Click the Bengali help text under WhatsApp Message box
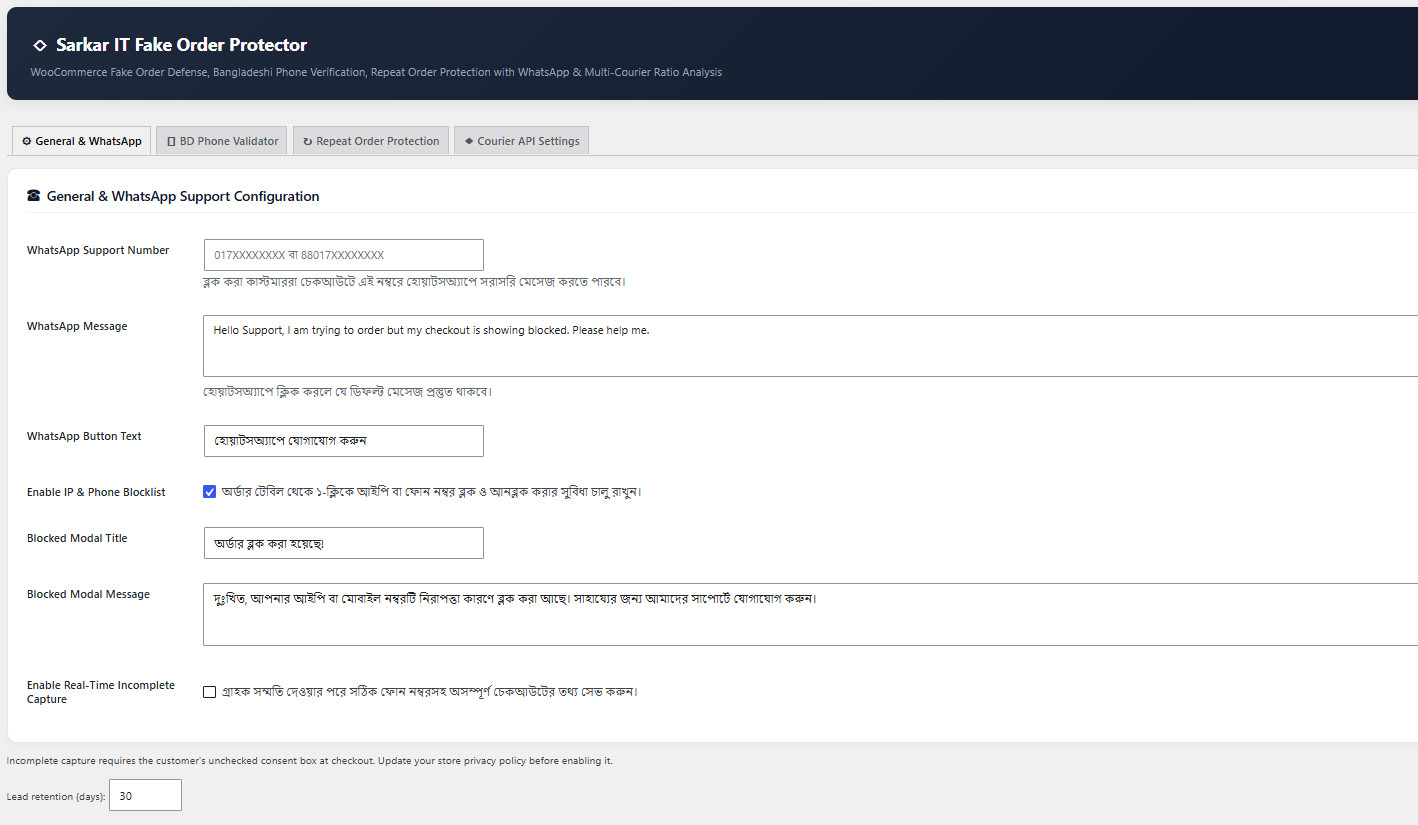This screenshot has width=1418, height=825. pyautogui.click(x=347, y=391)
